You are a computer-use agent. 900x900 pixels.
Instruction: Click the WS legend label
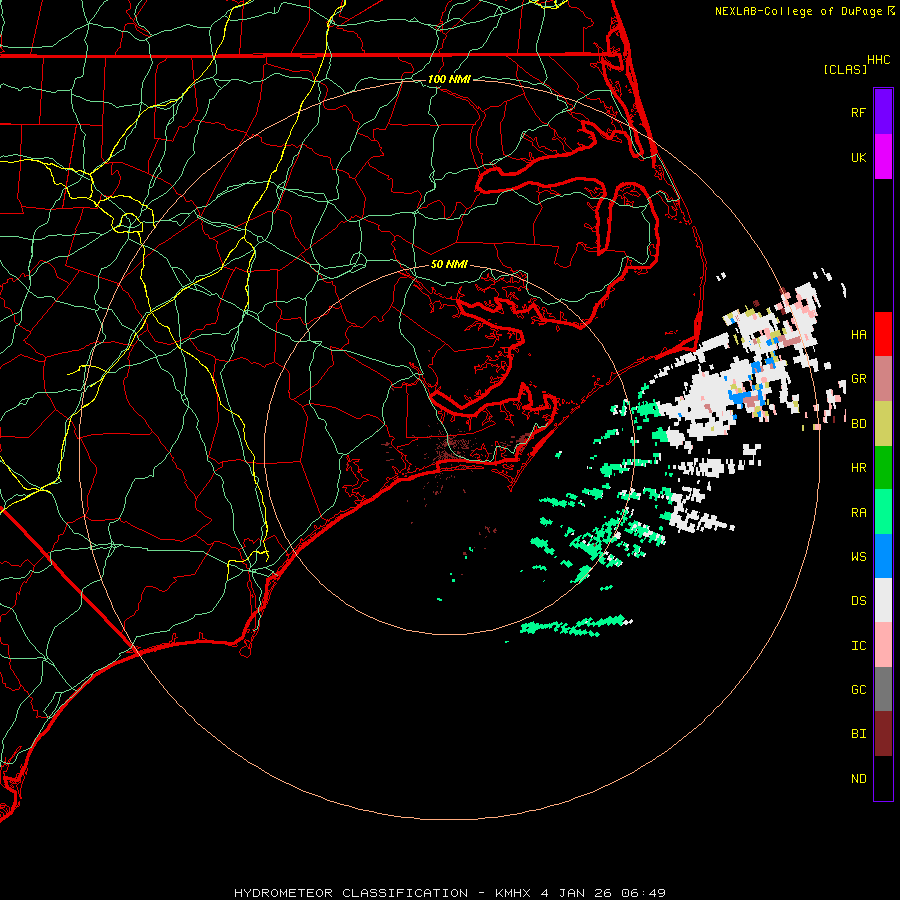coord(858,557)
